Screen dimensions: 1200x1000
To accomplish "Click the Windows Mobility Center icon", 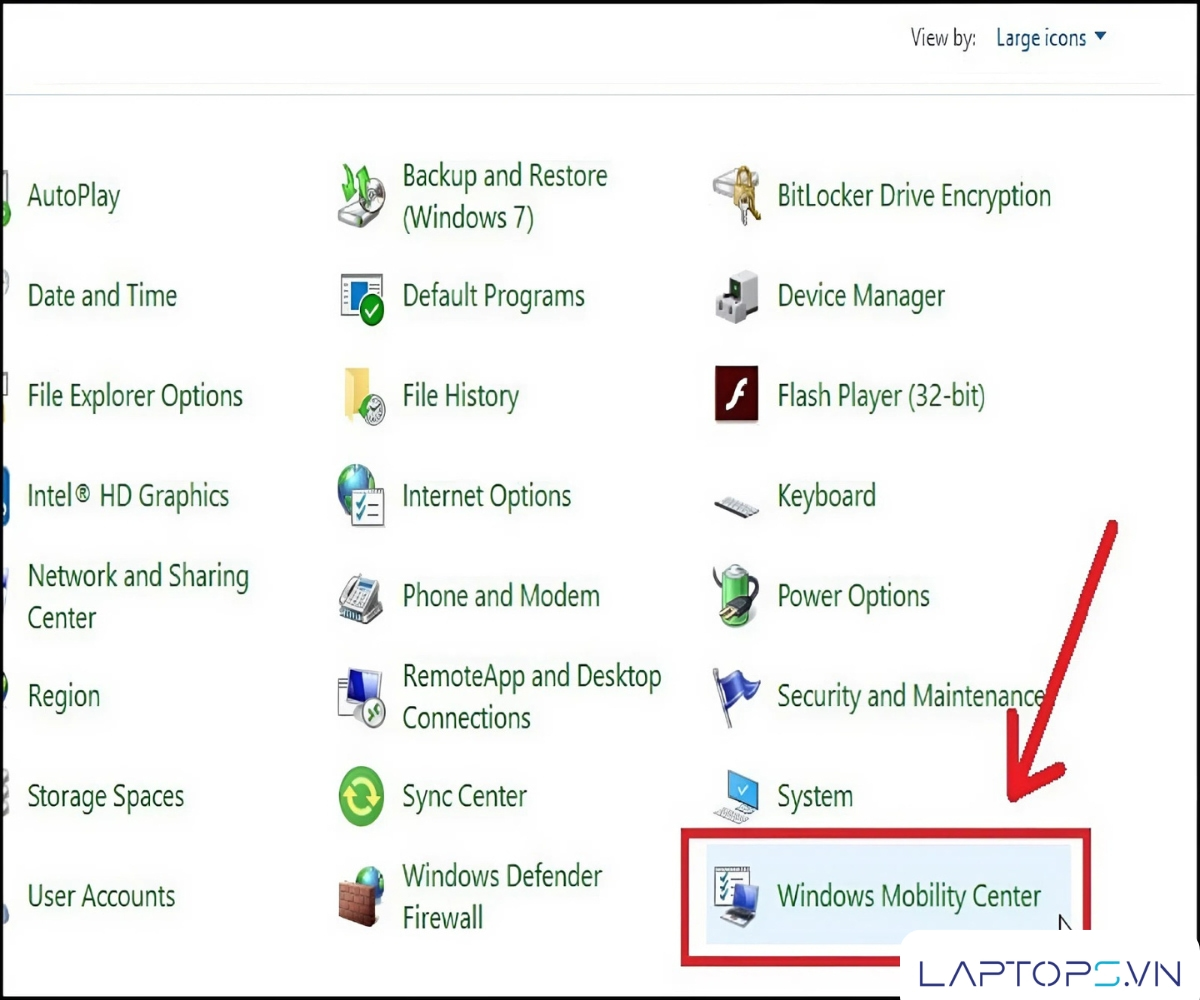I will [x=737, y=896].
